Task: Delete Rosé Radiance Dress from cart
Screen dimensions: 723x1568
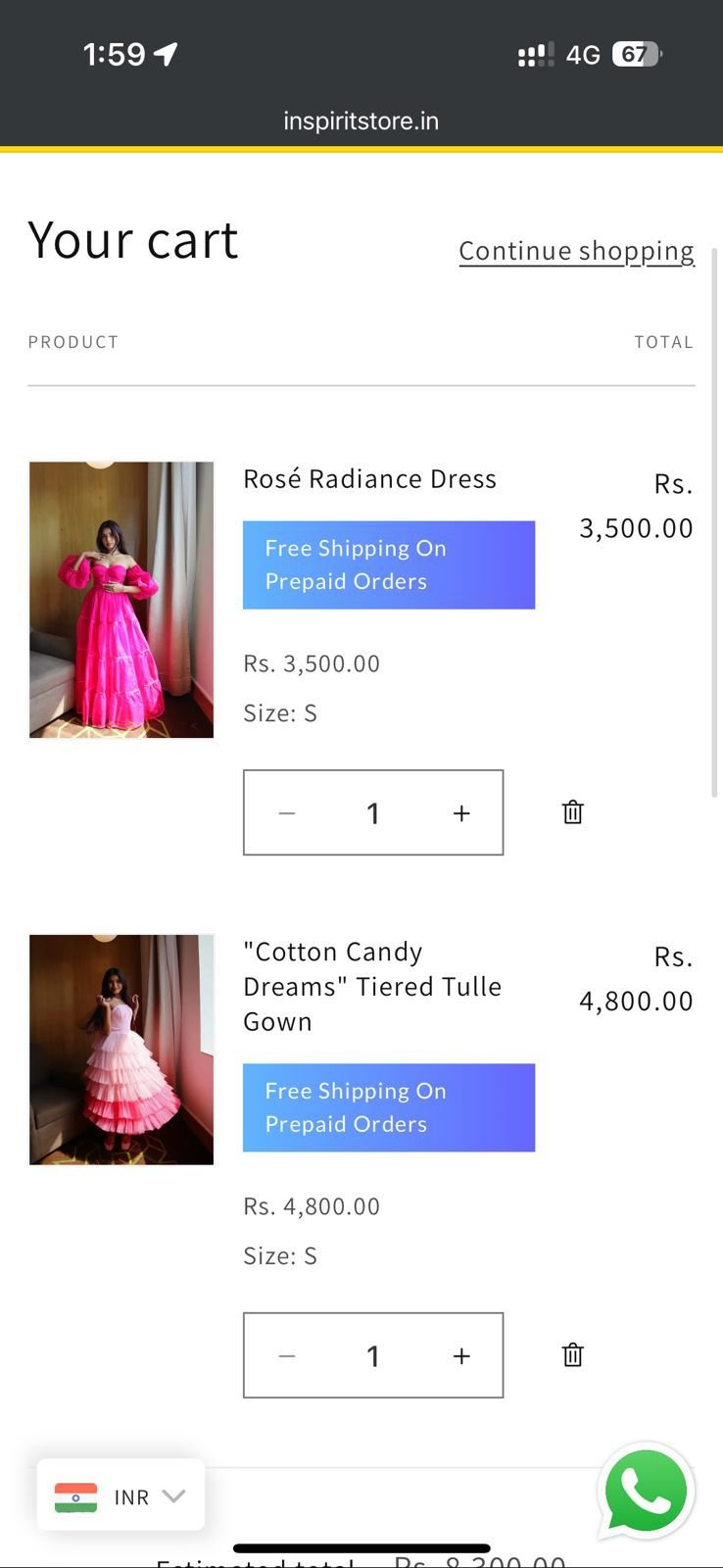Action: coord(573,812)
